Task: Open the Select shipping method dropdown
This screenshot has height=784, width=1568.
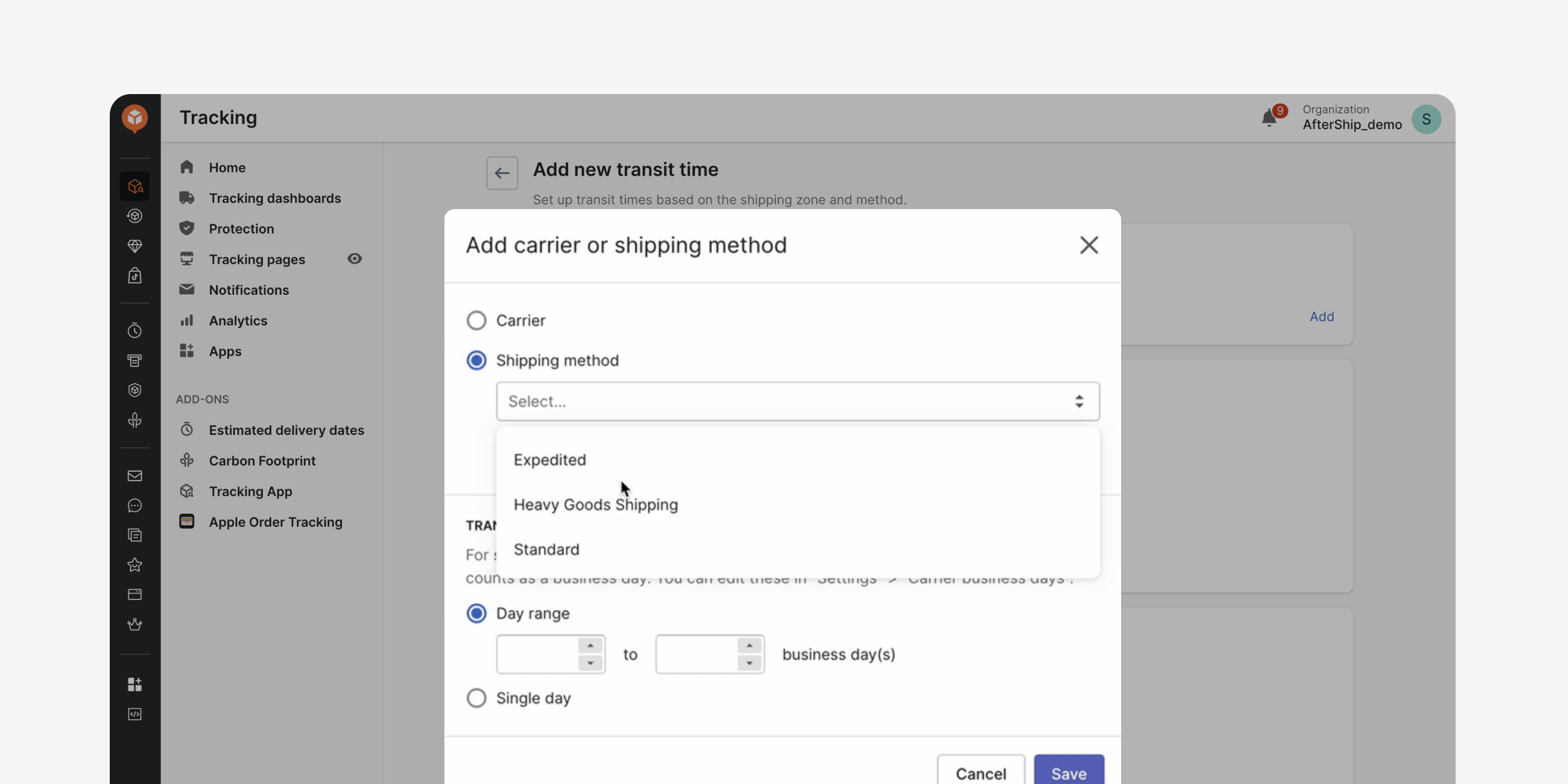Action: click(798, 401)
